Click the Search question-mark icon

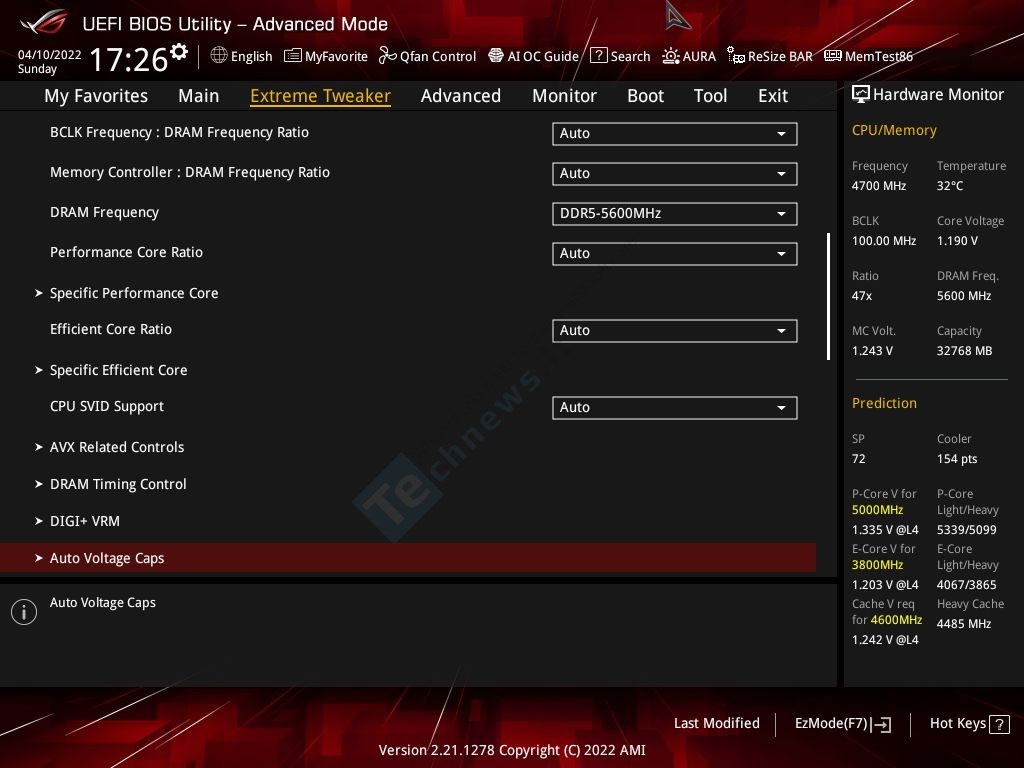click(x=598, y=56)
